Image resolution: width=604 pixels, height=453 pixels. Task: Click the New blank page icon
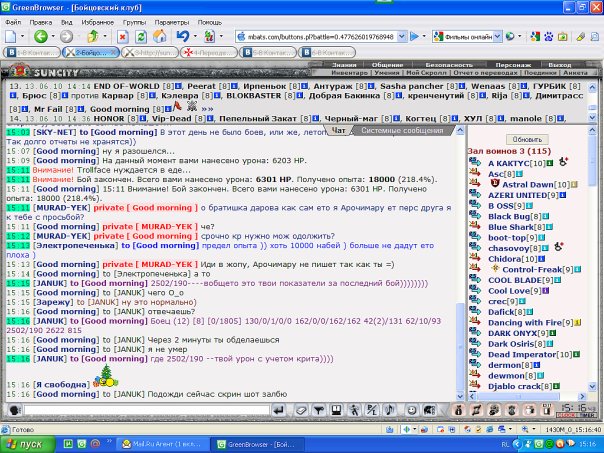pos(10,37)
